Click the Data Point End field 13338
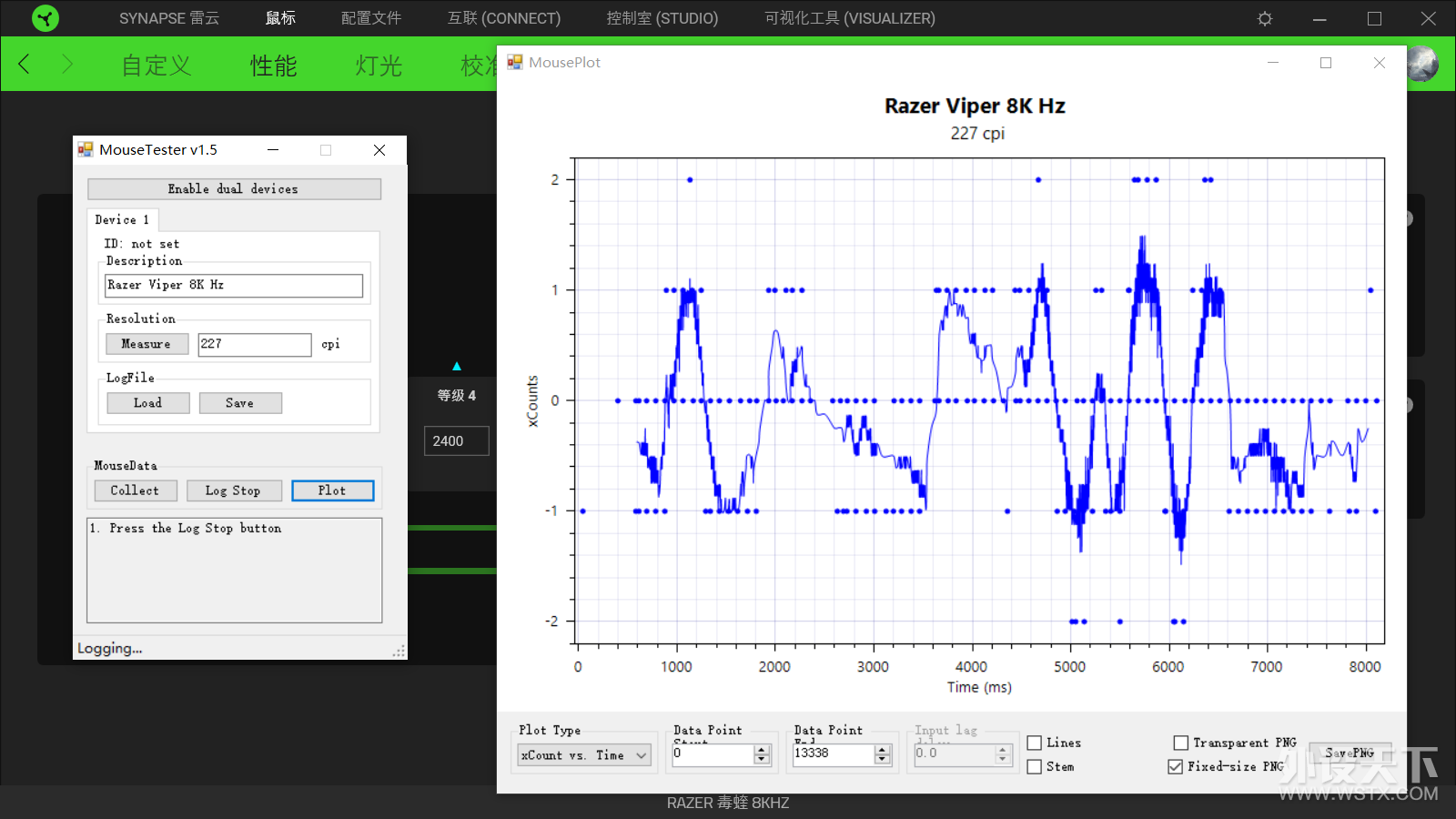 tap(834, 754)
